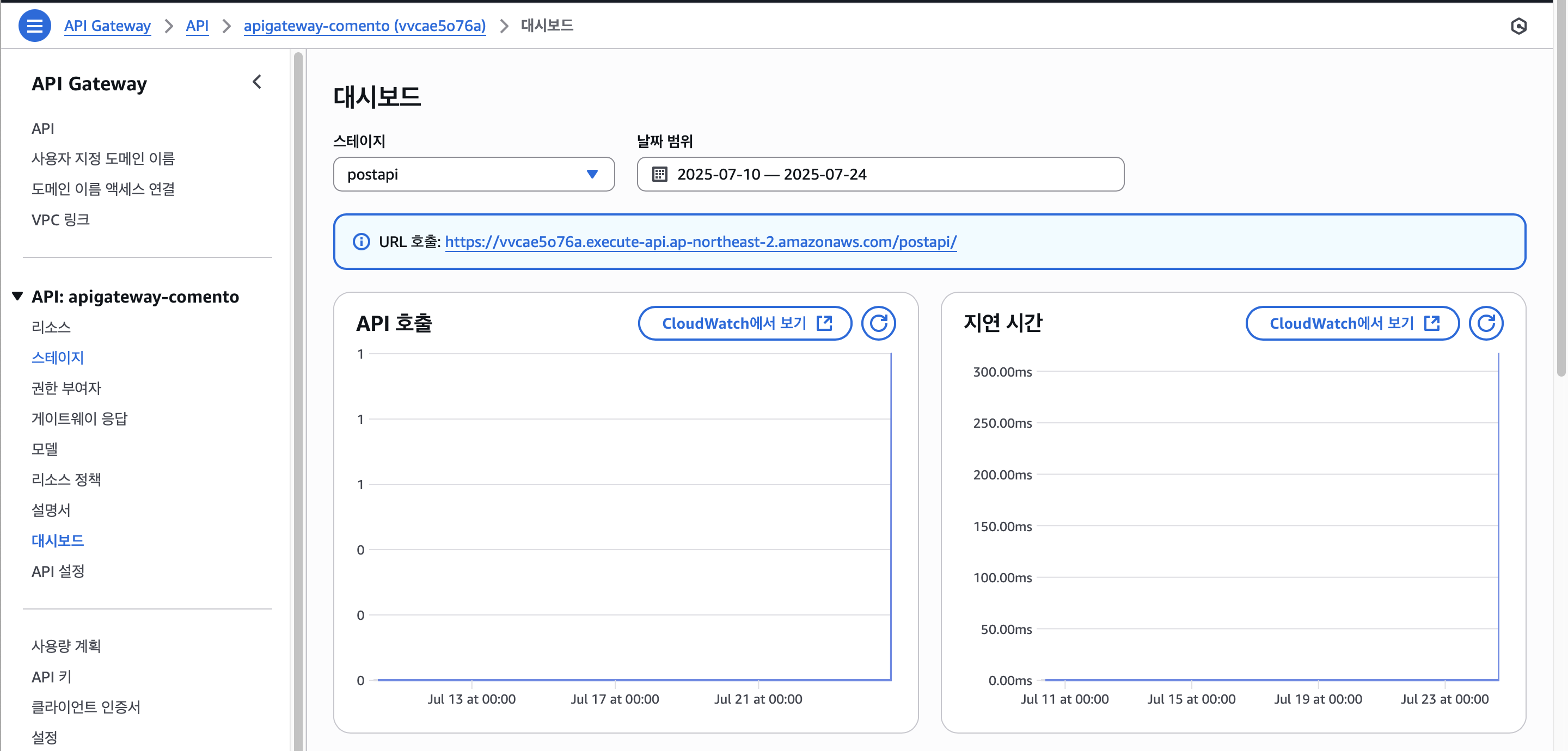The height and width of the screenshot is (751, 1568).
Task: Collapse the API Gateway side panel
Action: click(257, 82)
